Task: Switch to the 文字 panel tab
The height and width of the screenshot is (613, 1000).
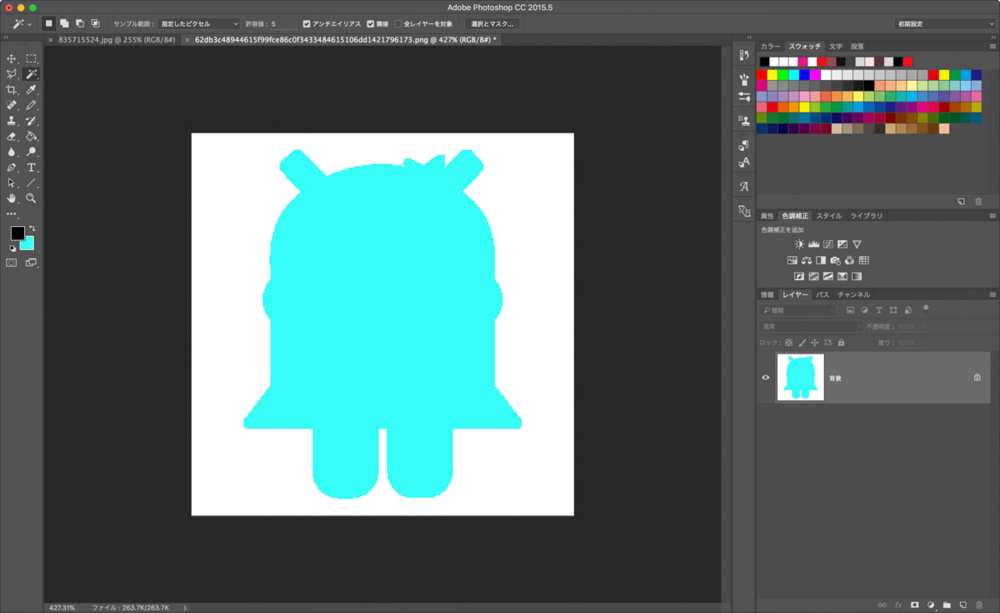Action: tap(835, 47)
